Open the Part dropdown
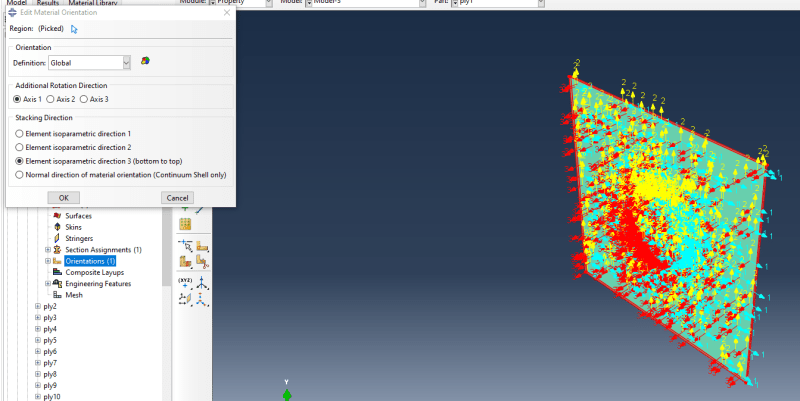800x401 pixels. click(x=541, y=3)
